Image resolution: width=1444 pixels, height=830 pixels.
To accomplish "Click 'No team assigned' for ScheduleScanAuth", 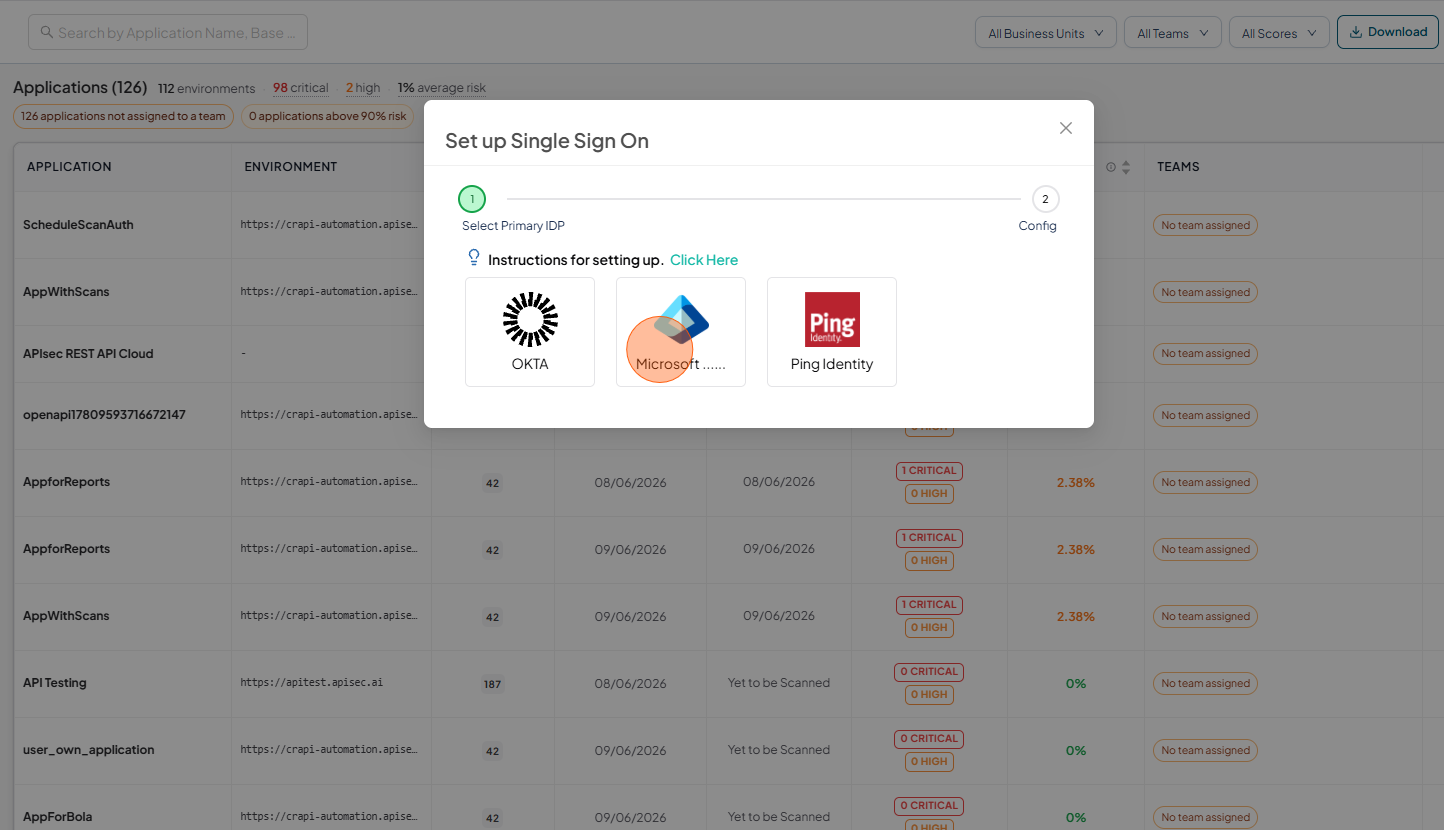I will pyautogui.click(x=1205, y=225).
